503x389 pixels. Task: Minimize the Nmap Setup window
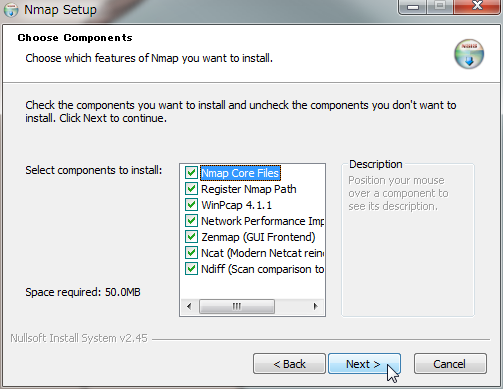coord(413,7)
